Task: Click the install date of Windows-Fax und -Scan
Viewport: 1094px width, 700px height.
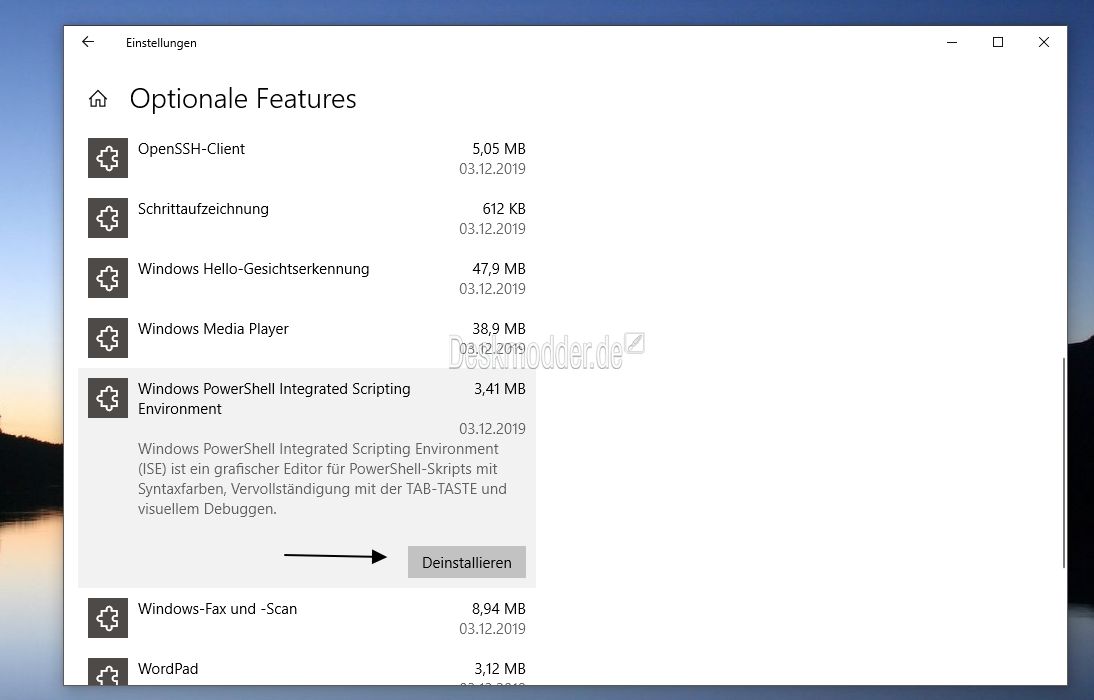Action: (492, 629)
